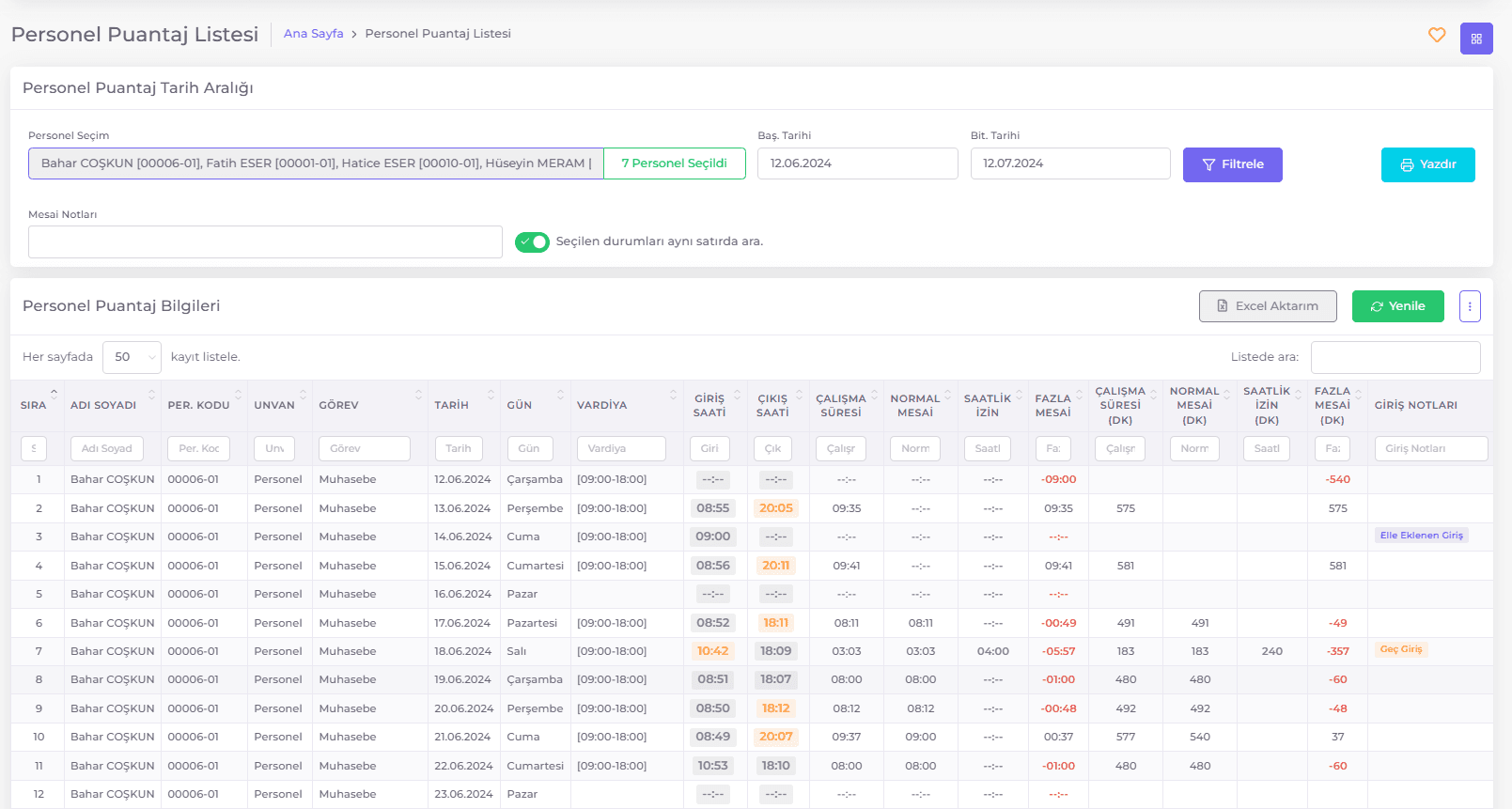The height and width of the screenshot is (809, 1512).
Task: Export with the Excel Aktarım button
Action: (1268, 306)
